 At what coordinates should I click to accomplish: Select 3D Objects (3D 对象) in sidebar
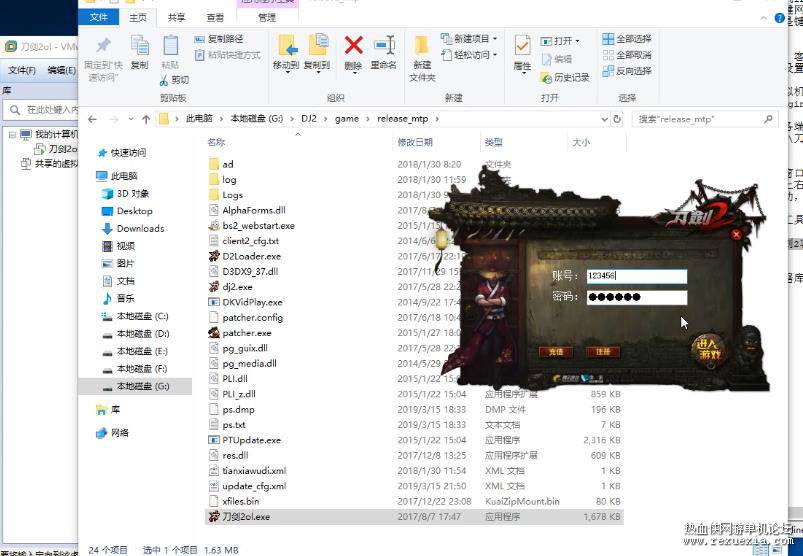pyautogui.click(x=125, y=194)
